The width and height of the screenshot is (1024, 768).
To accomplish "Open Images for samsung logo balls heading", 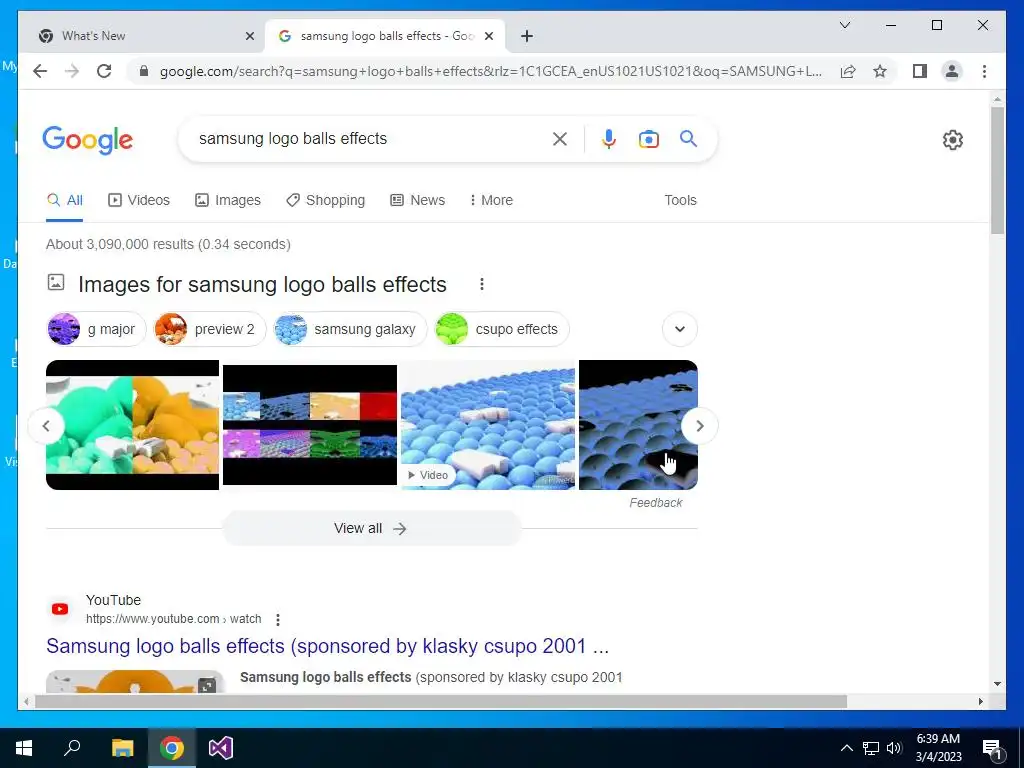I will (262, 284).
